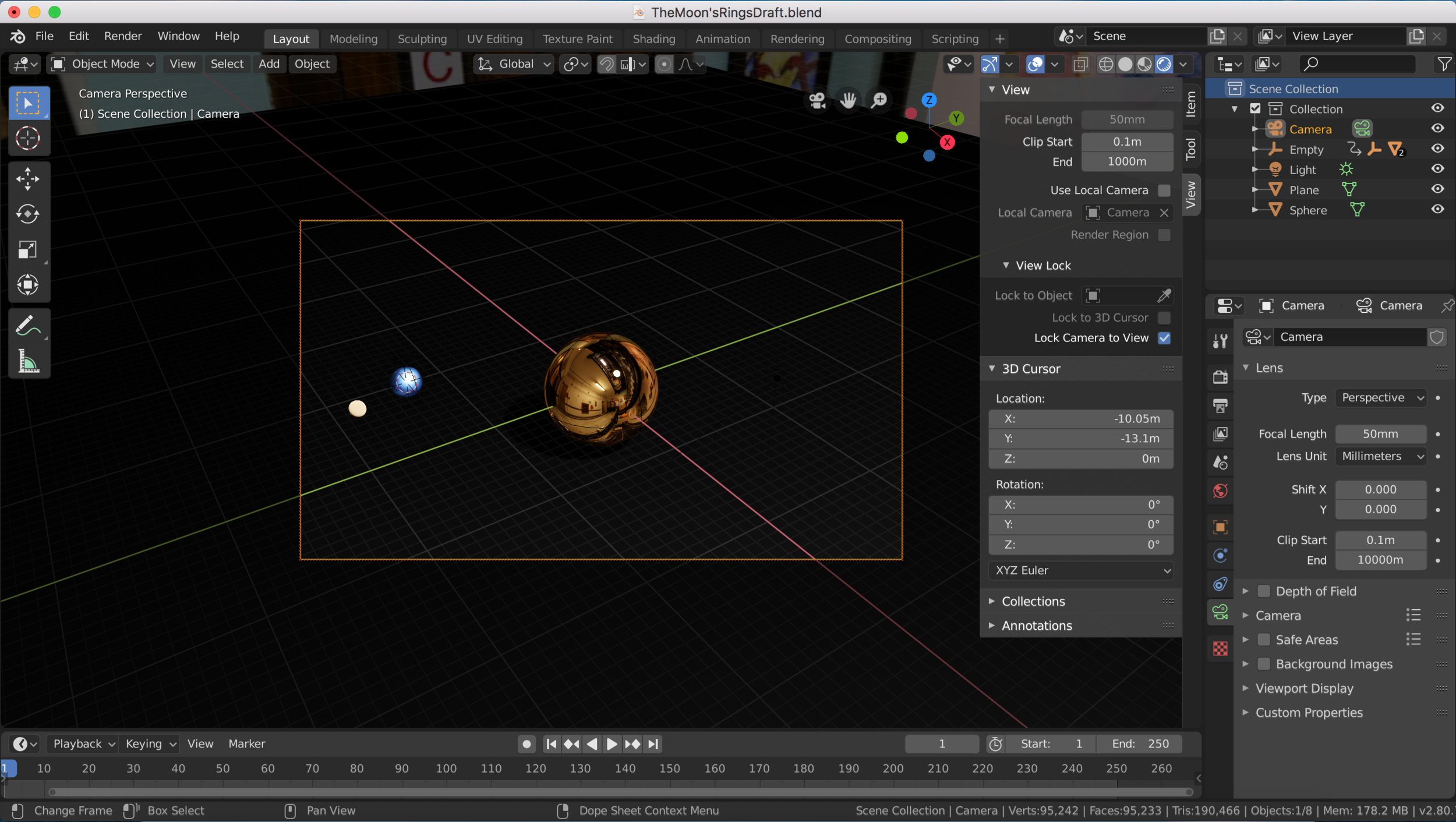The width and height of the screenshot is (1456, 822).
Task: Open the XYZ Euler rotation mode dropdown
Action: point(1080,570)
